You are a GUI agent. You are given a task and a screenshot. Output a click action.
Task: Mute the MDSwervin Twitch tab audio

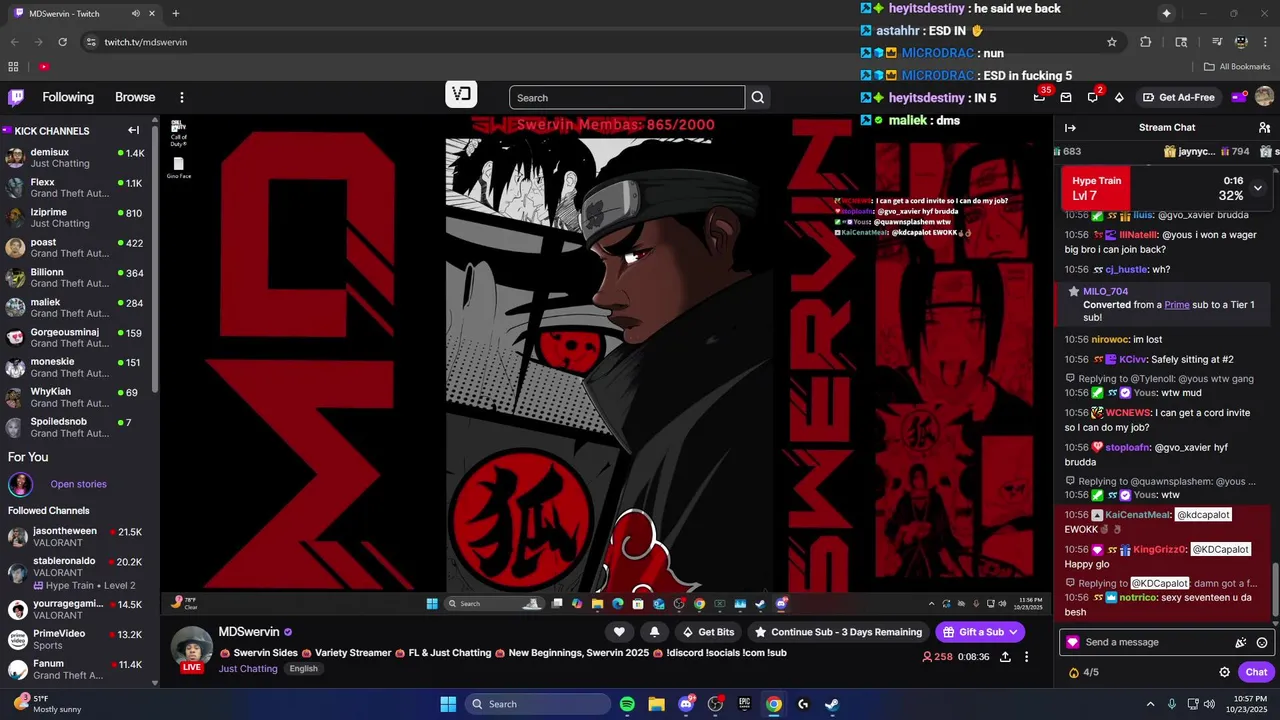click(135, 14)
